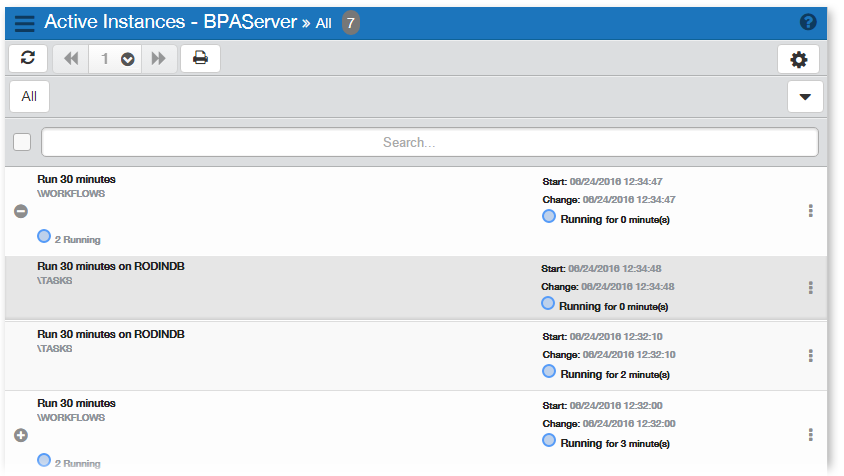Refresh the active instances list
This screenshot has width=844, height=476.
click(28, 59)
